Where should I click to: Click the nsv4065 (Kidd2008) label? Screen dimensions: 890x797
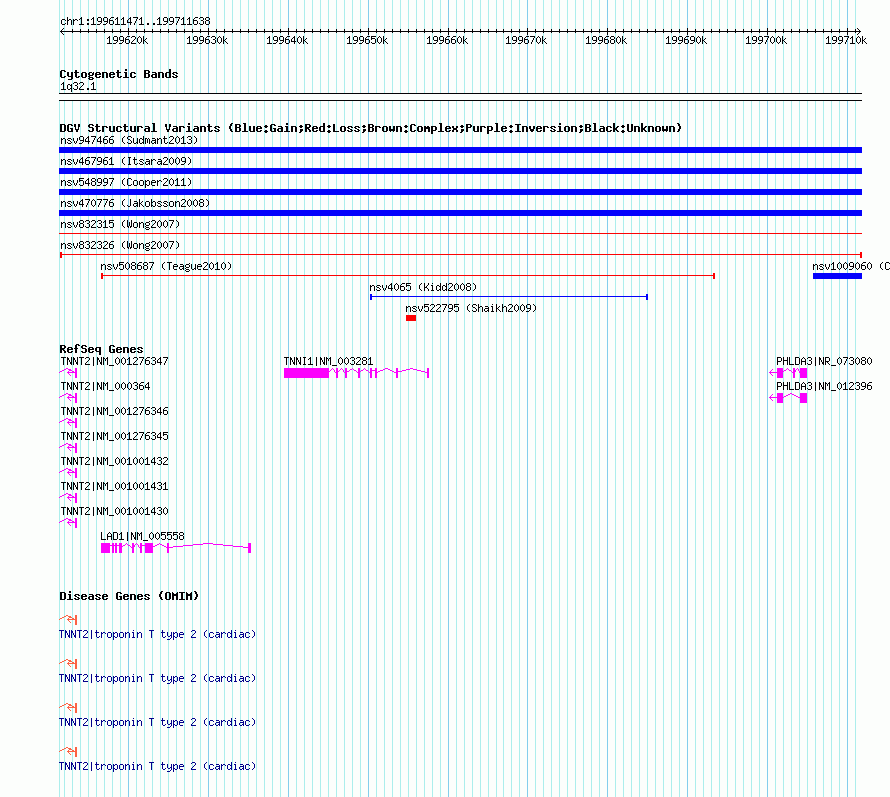(423, 287)
